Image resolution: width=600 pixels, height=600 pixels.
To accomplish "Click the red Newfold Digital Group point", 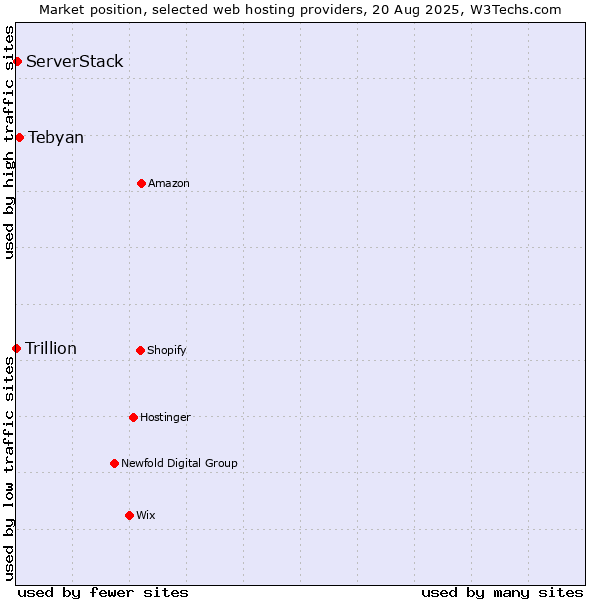I will tap(114, 464).
